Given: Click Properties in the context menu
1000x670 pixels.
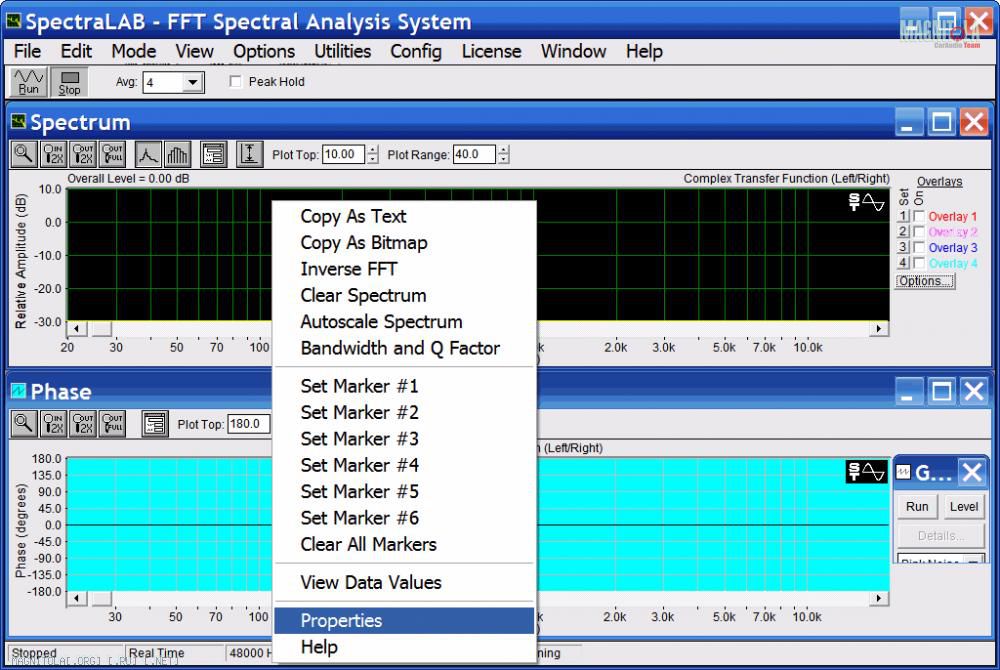Looking at the screenshot, I should click(404, 621).
